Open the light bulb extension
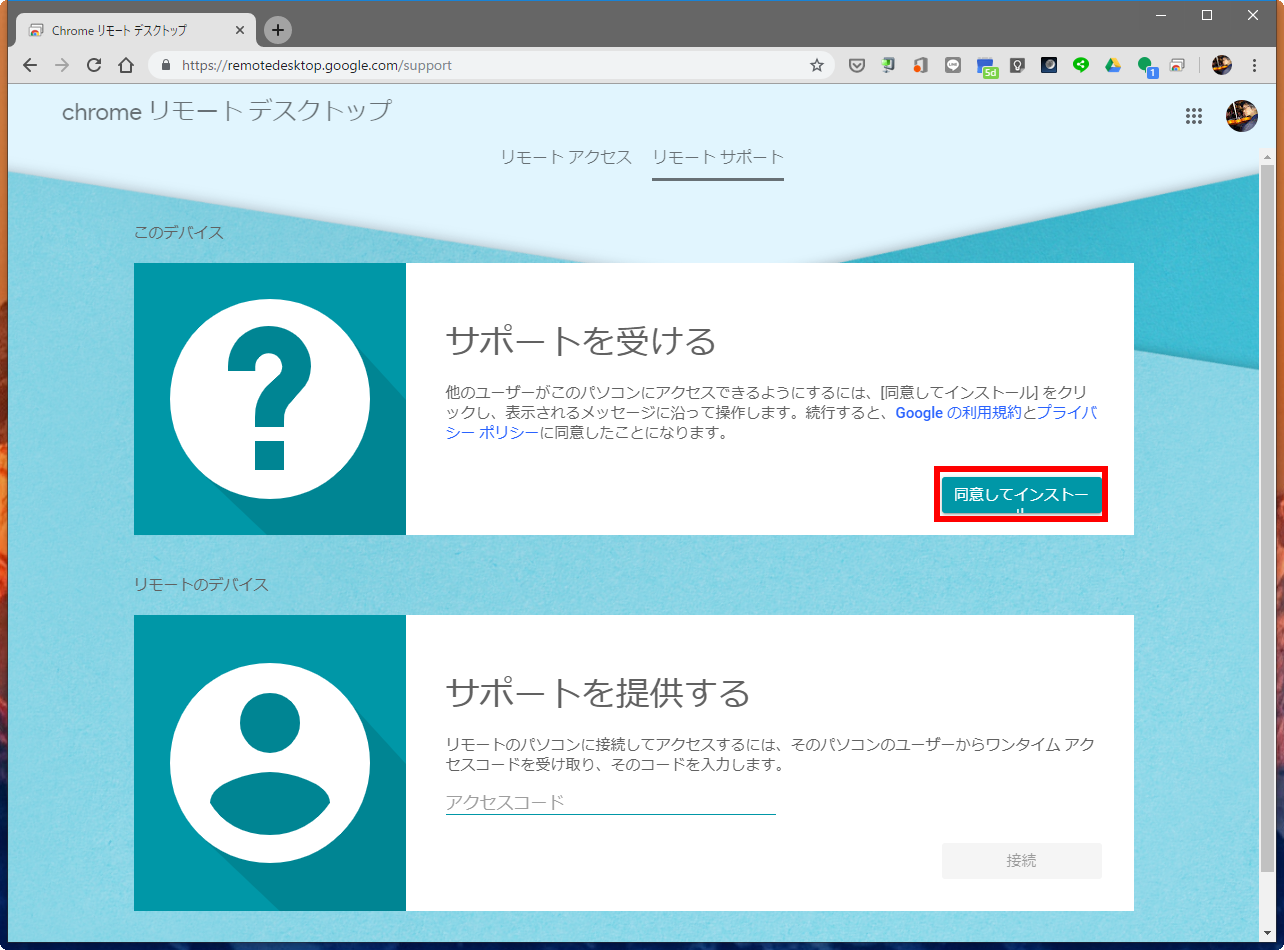This screenshot has height=950, width=1284. click(x=1017, y=65)
